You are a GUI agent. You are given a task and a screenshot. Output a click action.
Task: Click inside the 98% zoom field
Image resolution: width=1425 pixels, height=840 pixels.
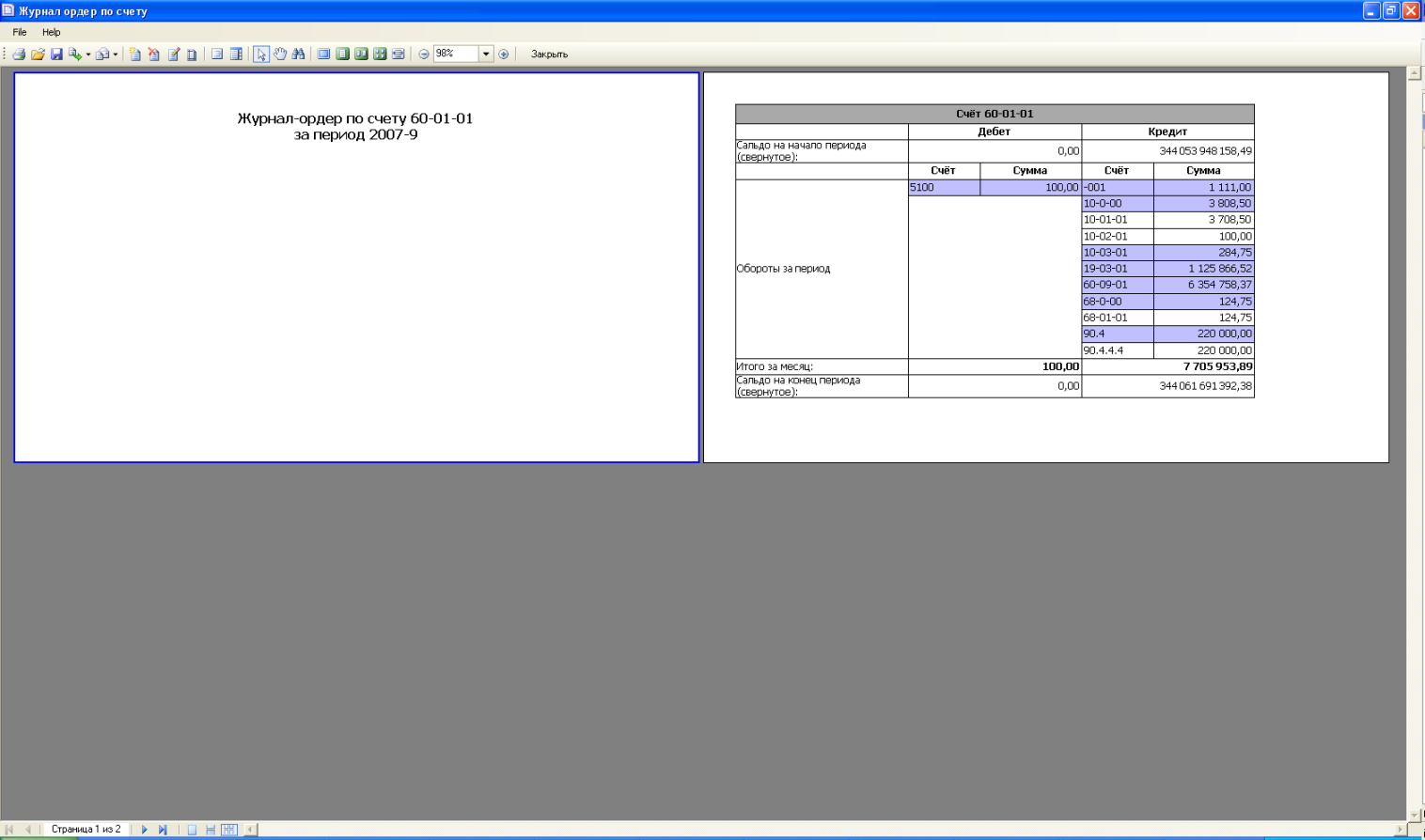tap(456, 54)
